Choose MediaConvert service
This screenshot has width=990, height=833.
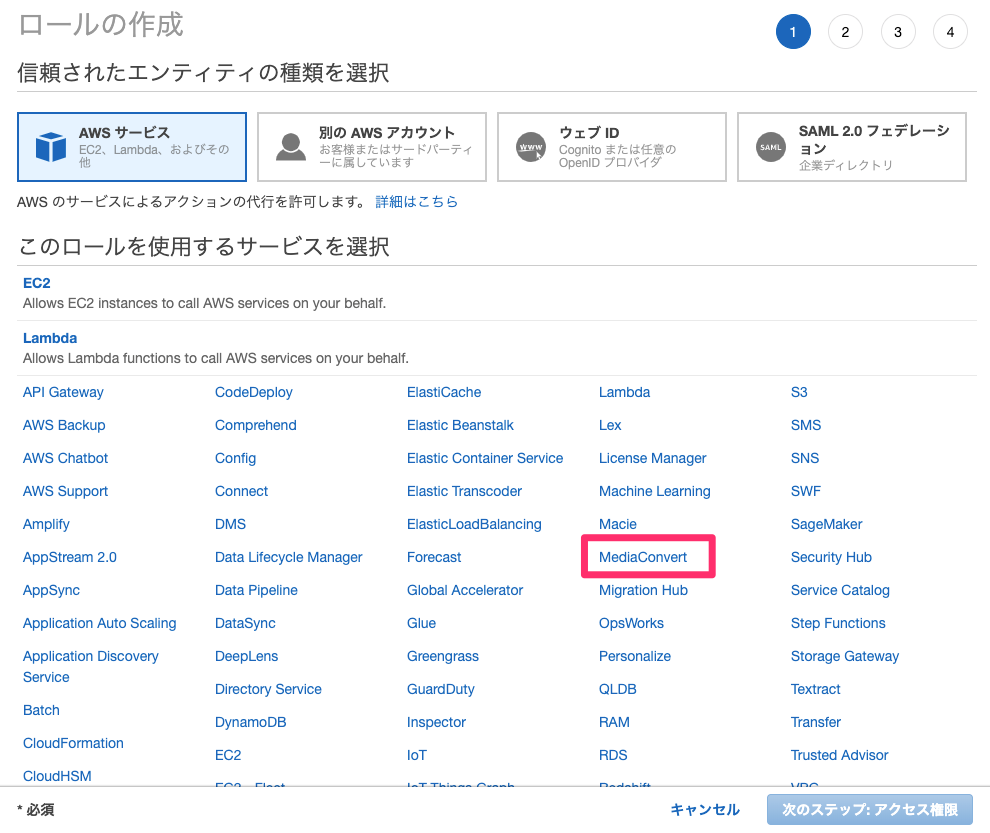(643, 557)
